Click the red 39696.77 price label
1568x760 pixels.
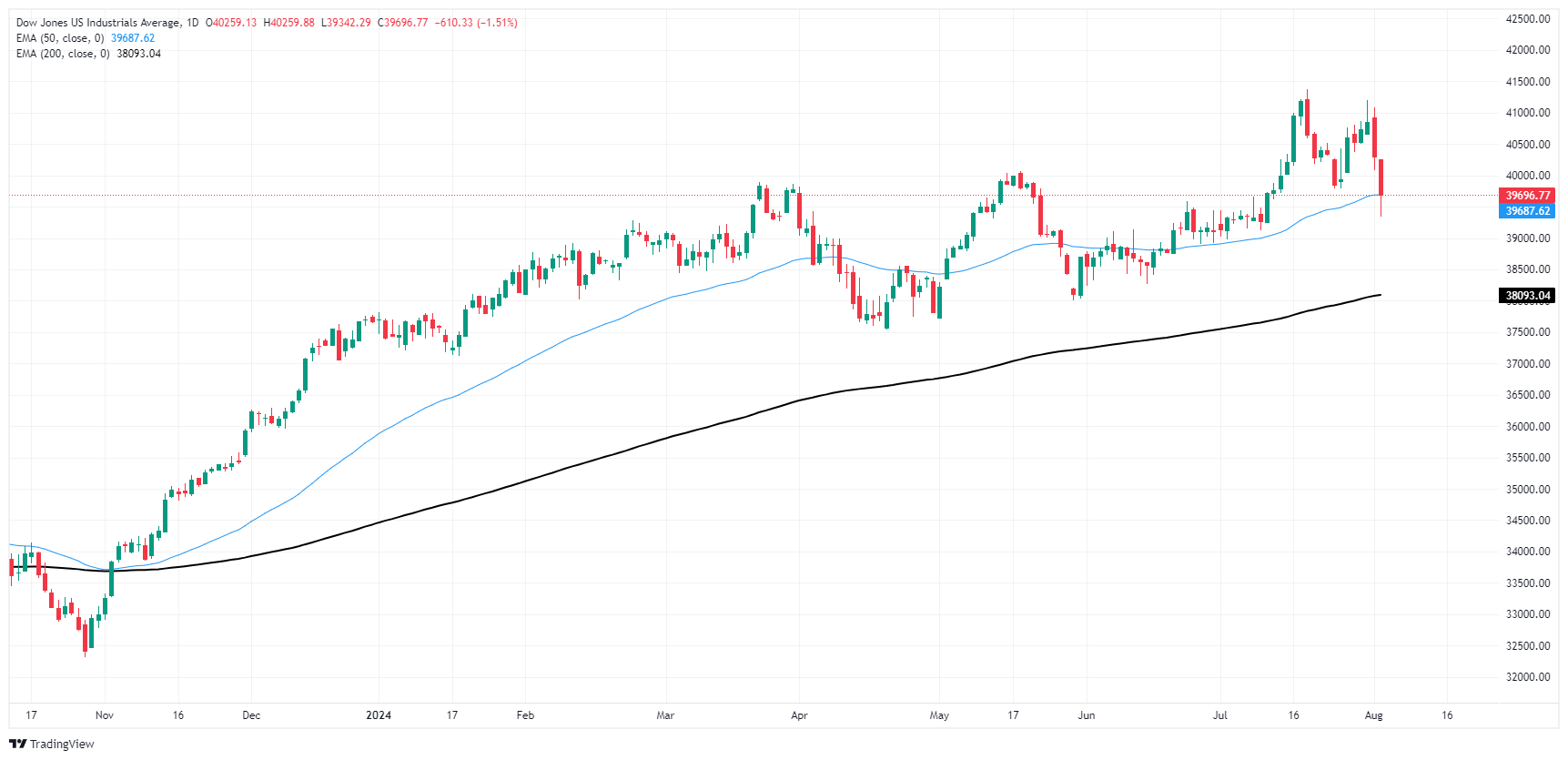tap(1527, 196)
